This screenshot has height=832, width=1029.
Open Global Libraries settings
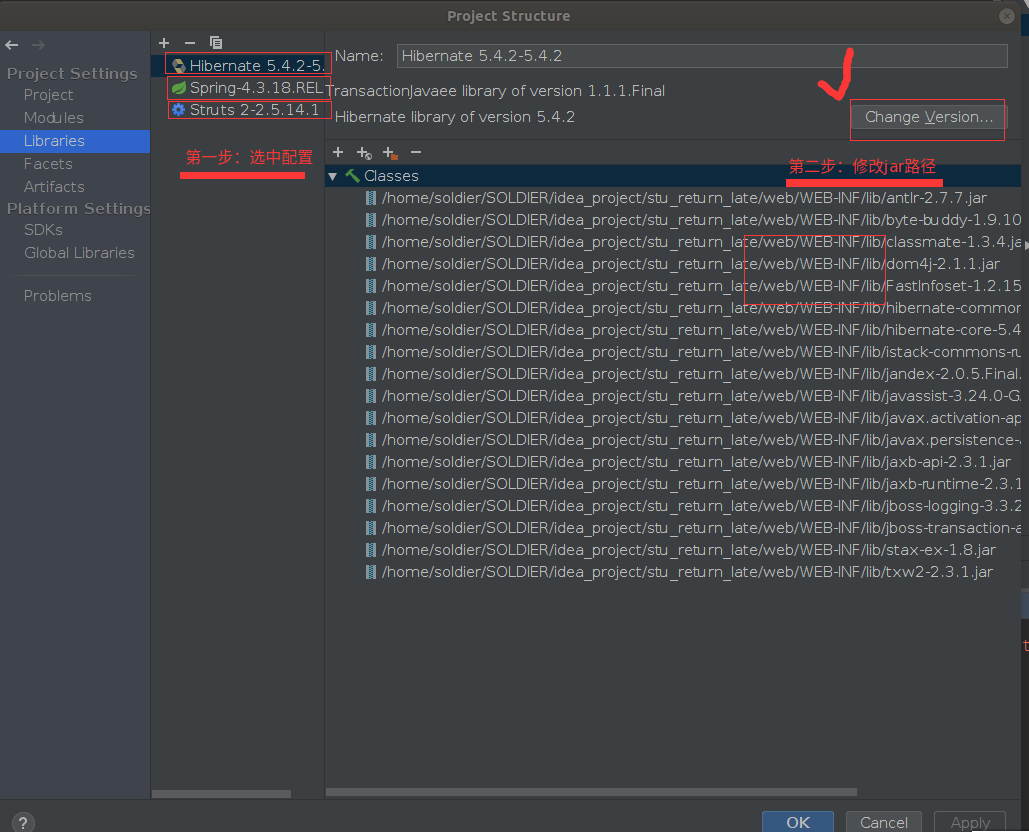79,253
